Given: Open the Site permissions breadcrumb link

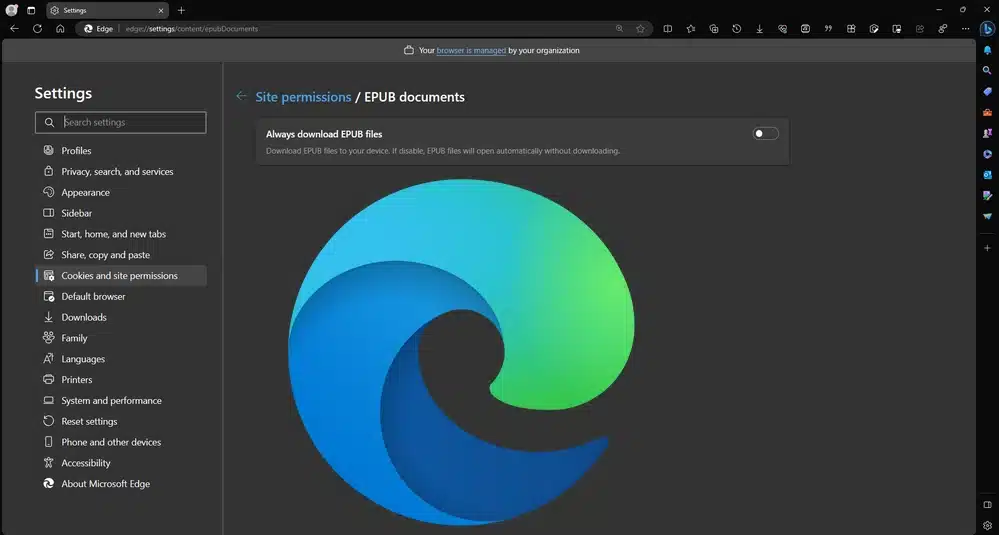Looking at the screenshot, I should [303, 97].
